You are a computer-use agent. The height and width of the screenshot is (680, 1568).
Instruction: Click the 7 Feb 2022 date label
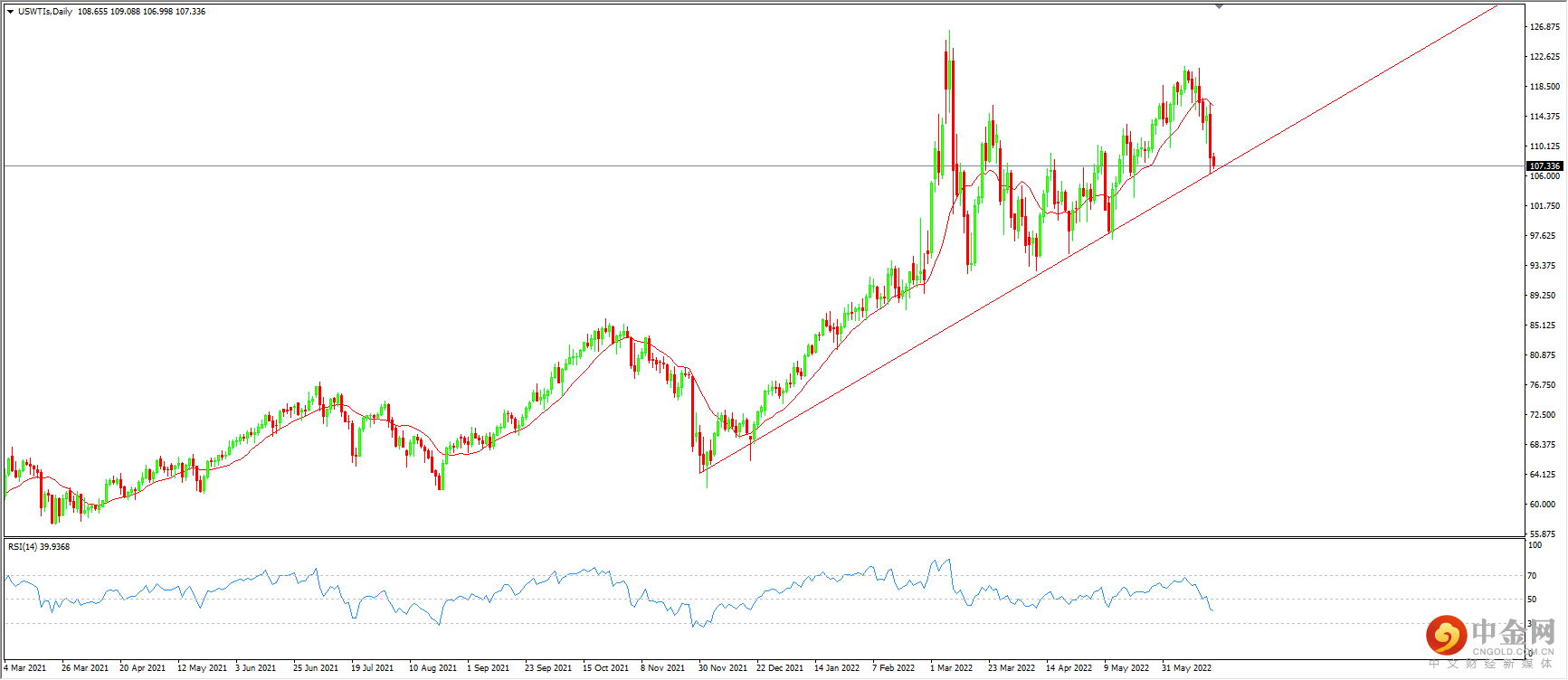tap(894, 668)
